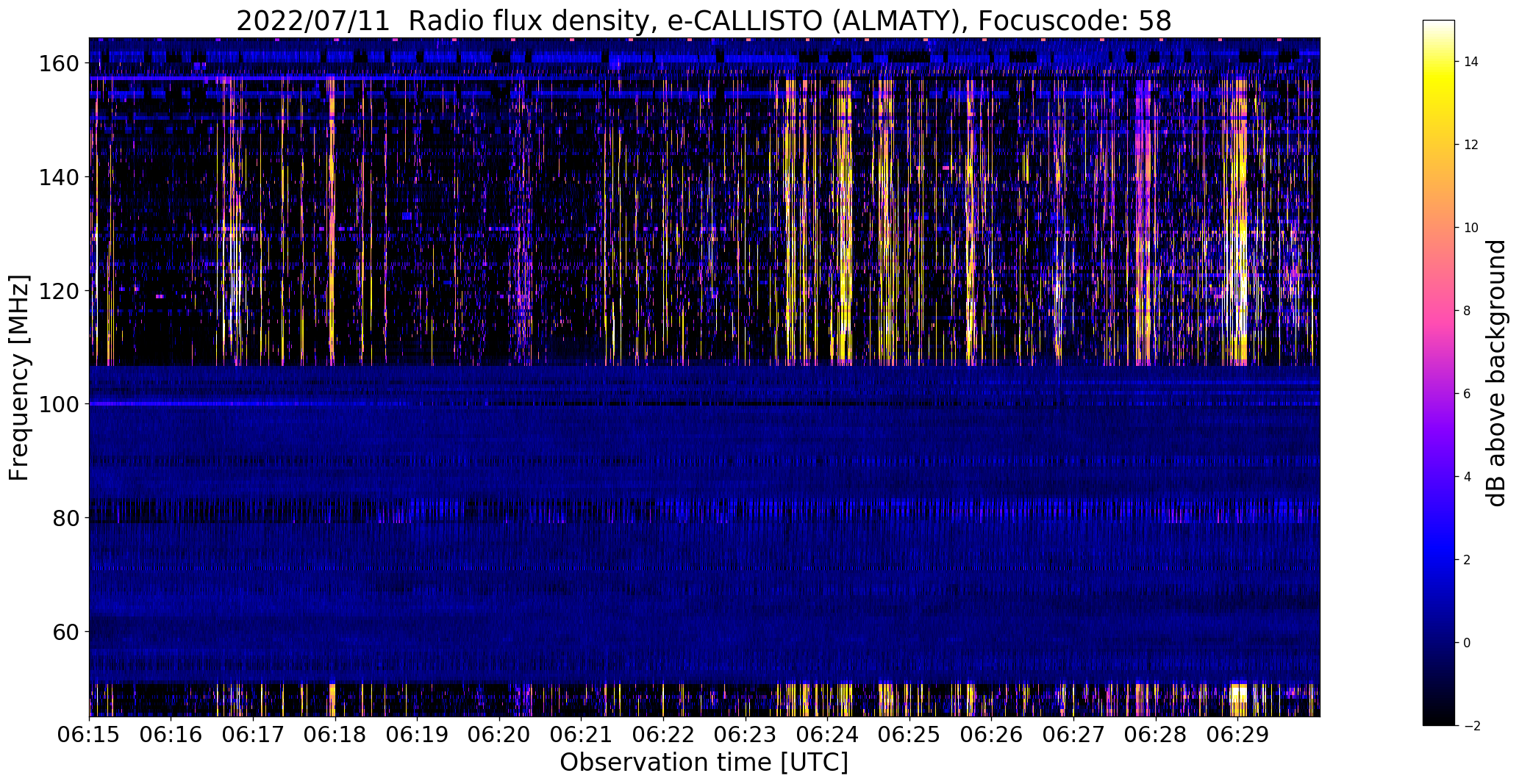Screen dimensions: 1519x784
Task: Click the colorbar tick value 8
Action: [x=1468, y=311]
